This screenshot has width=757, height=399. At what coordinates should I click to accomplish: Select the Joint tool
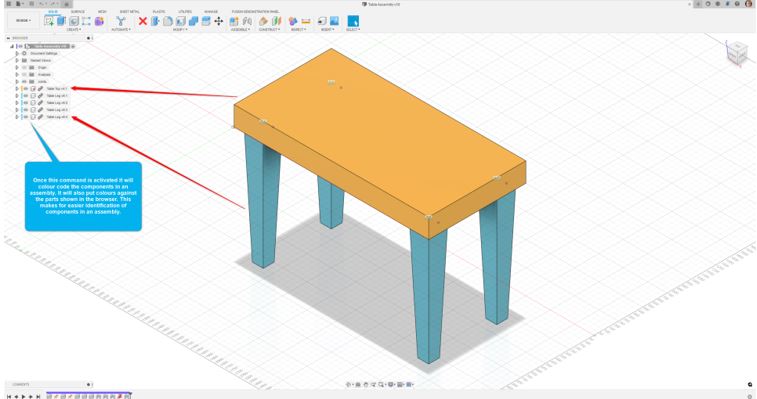[247, 21]
